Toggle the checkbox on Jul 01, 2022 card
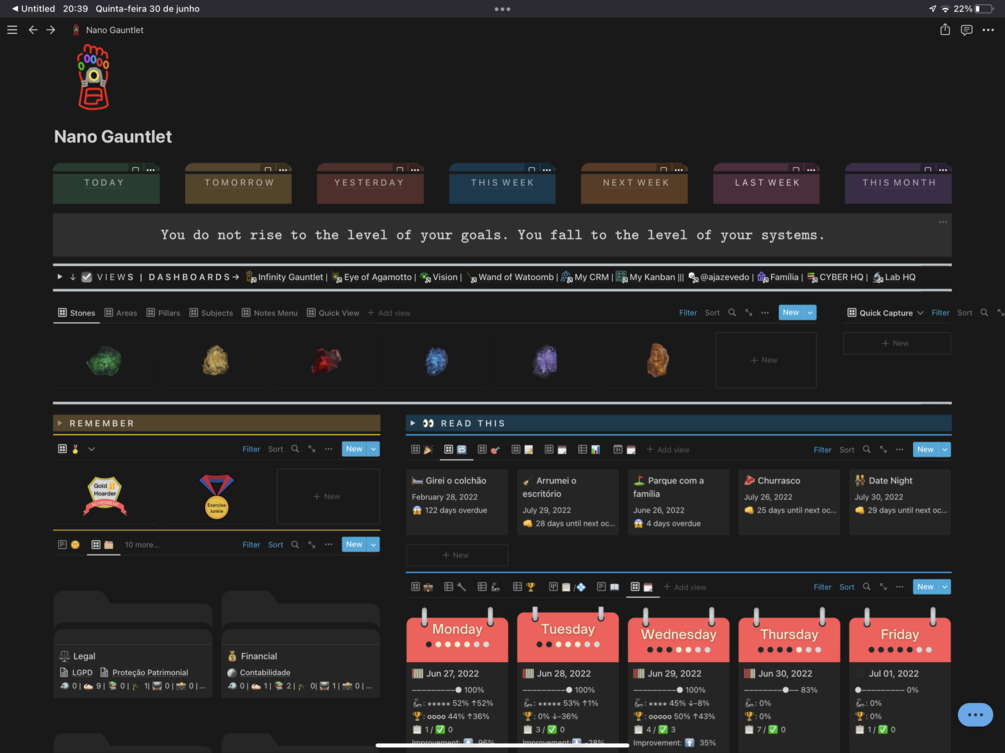Screen dimensions: 1005x753 (x=860, y=674)
